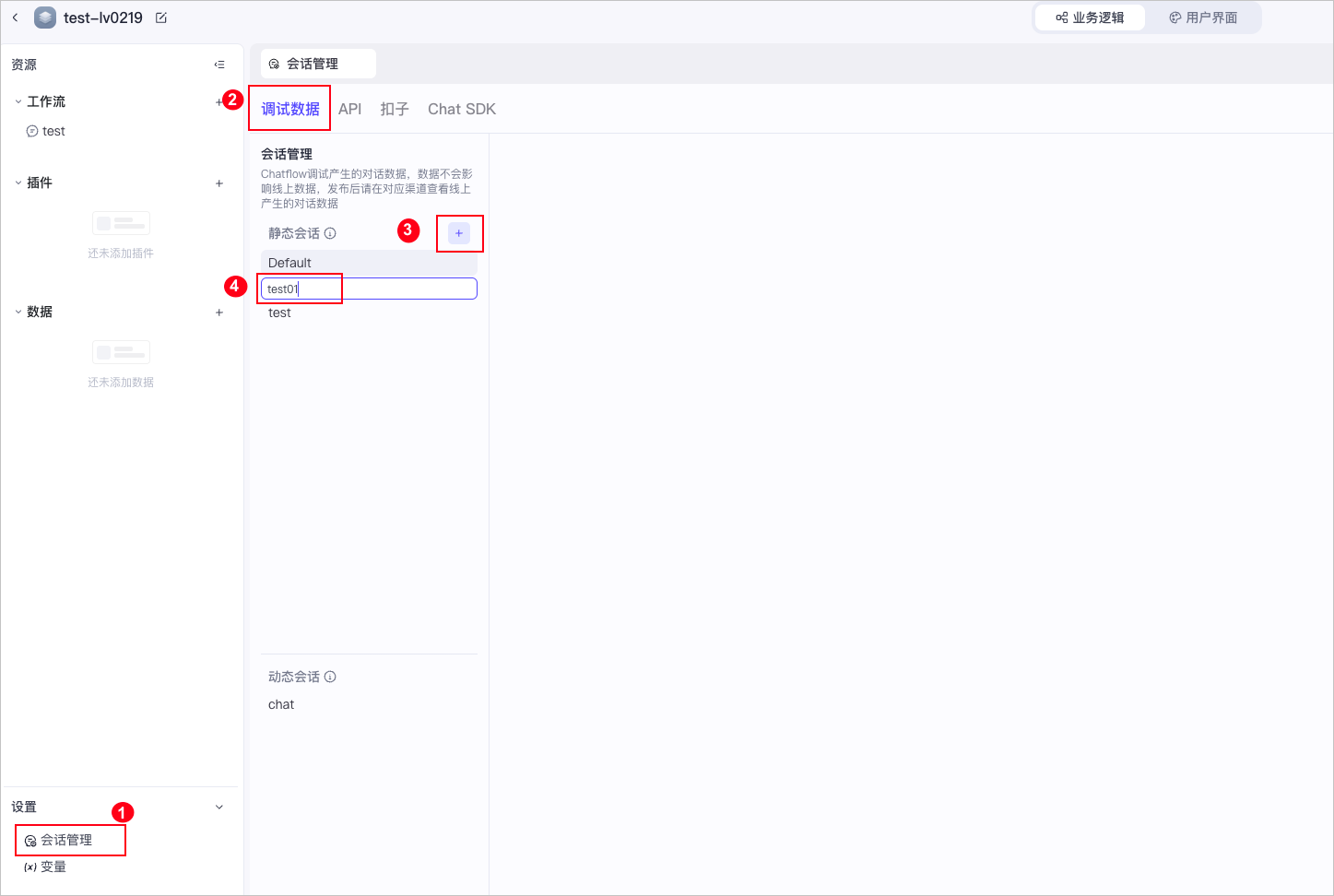The height and width of the screenshot is (896, 1334).
Task: Add a new static conversation
Action: (459, 233)
